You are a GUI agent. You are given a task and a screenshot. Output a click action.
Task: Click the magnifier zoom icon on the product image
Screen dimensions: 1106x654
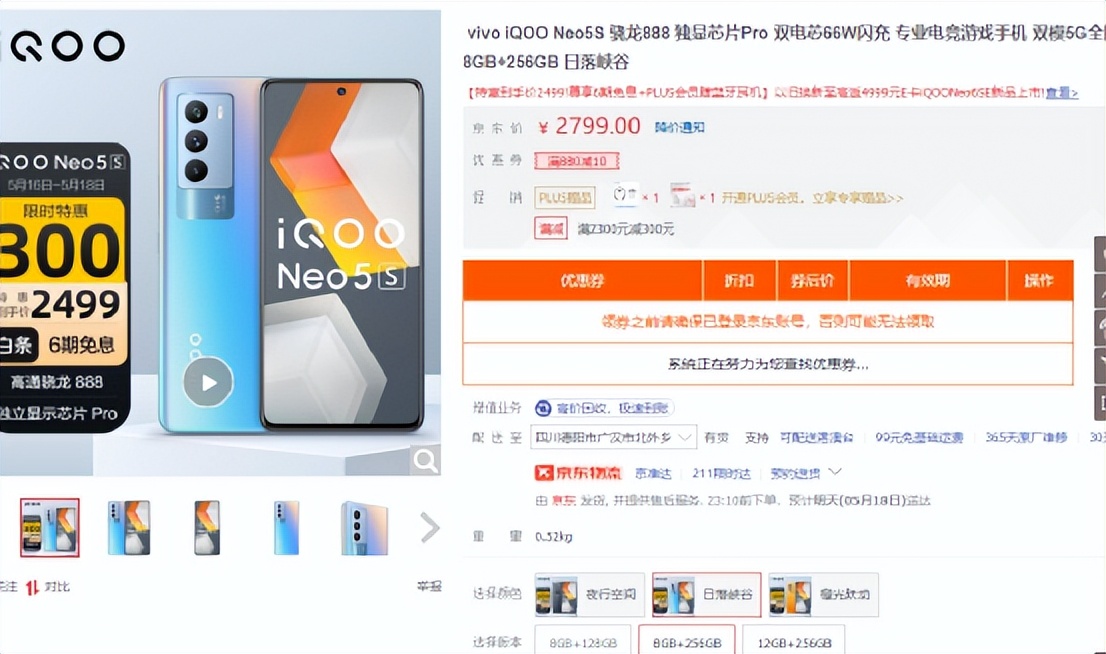coord(425,461)
